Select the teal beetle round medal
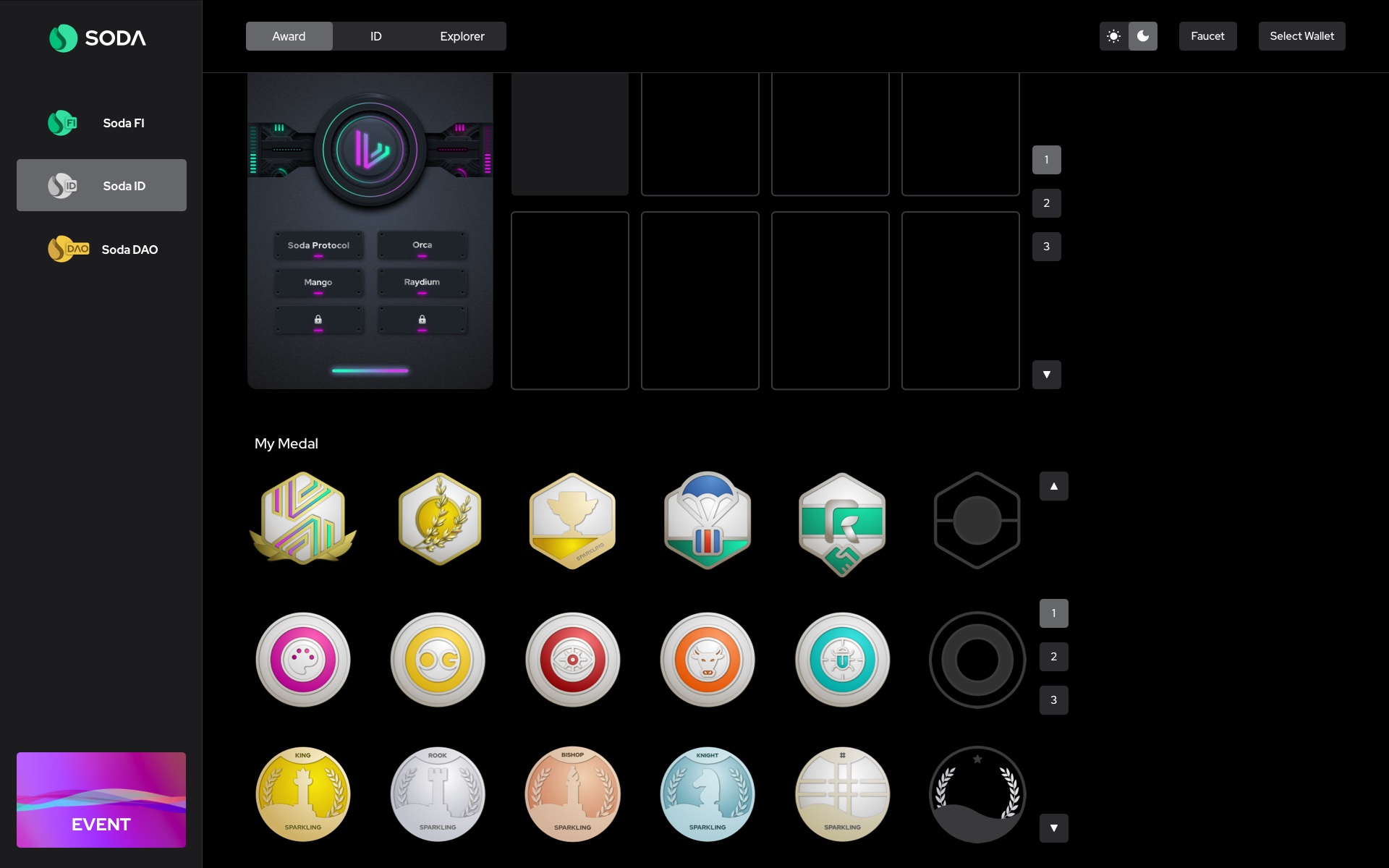Viewport: 1389px width, 868px height. coord(842,660)
